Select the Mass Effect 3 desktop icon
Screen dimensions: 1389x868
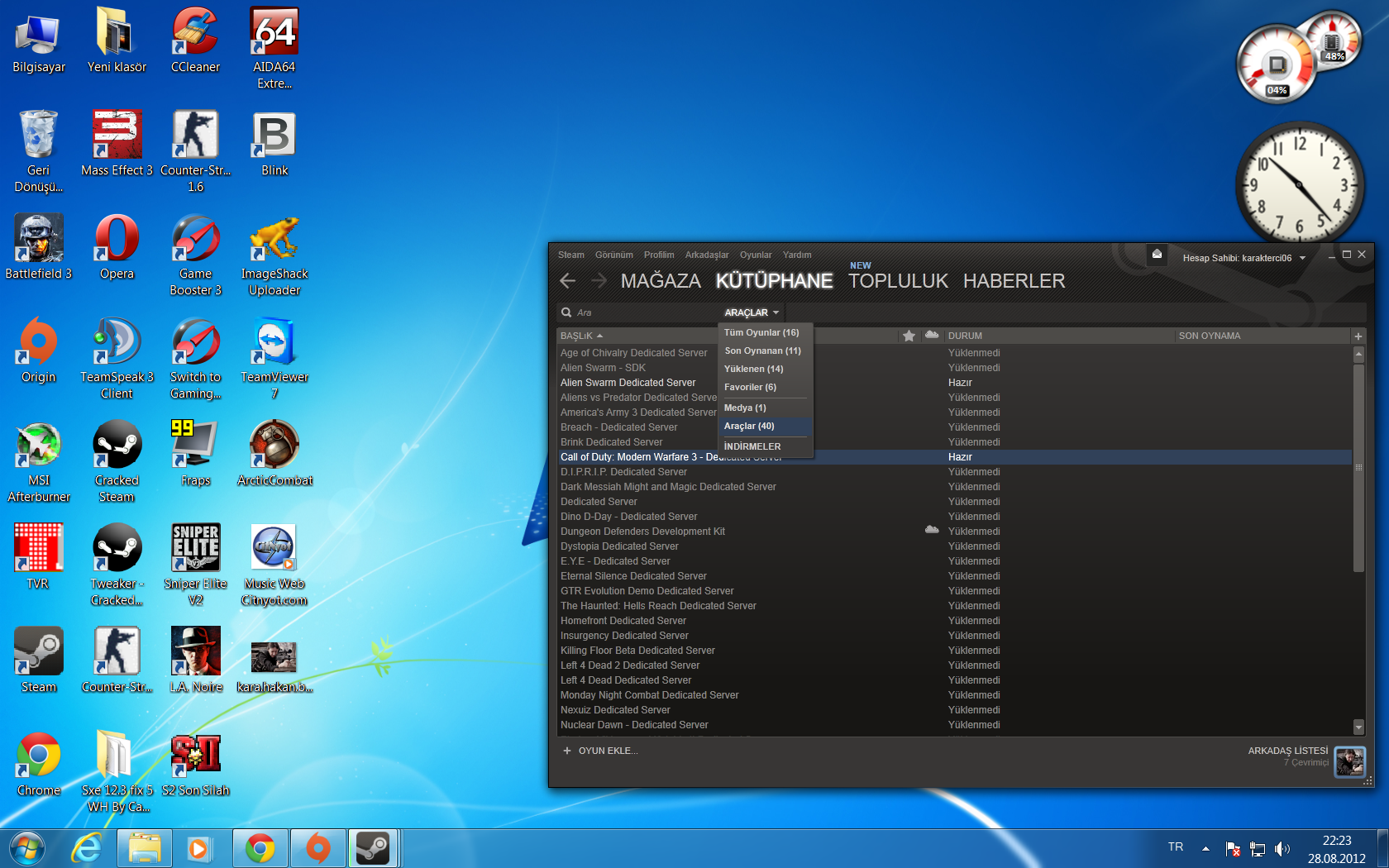click(x=117, y=143)
